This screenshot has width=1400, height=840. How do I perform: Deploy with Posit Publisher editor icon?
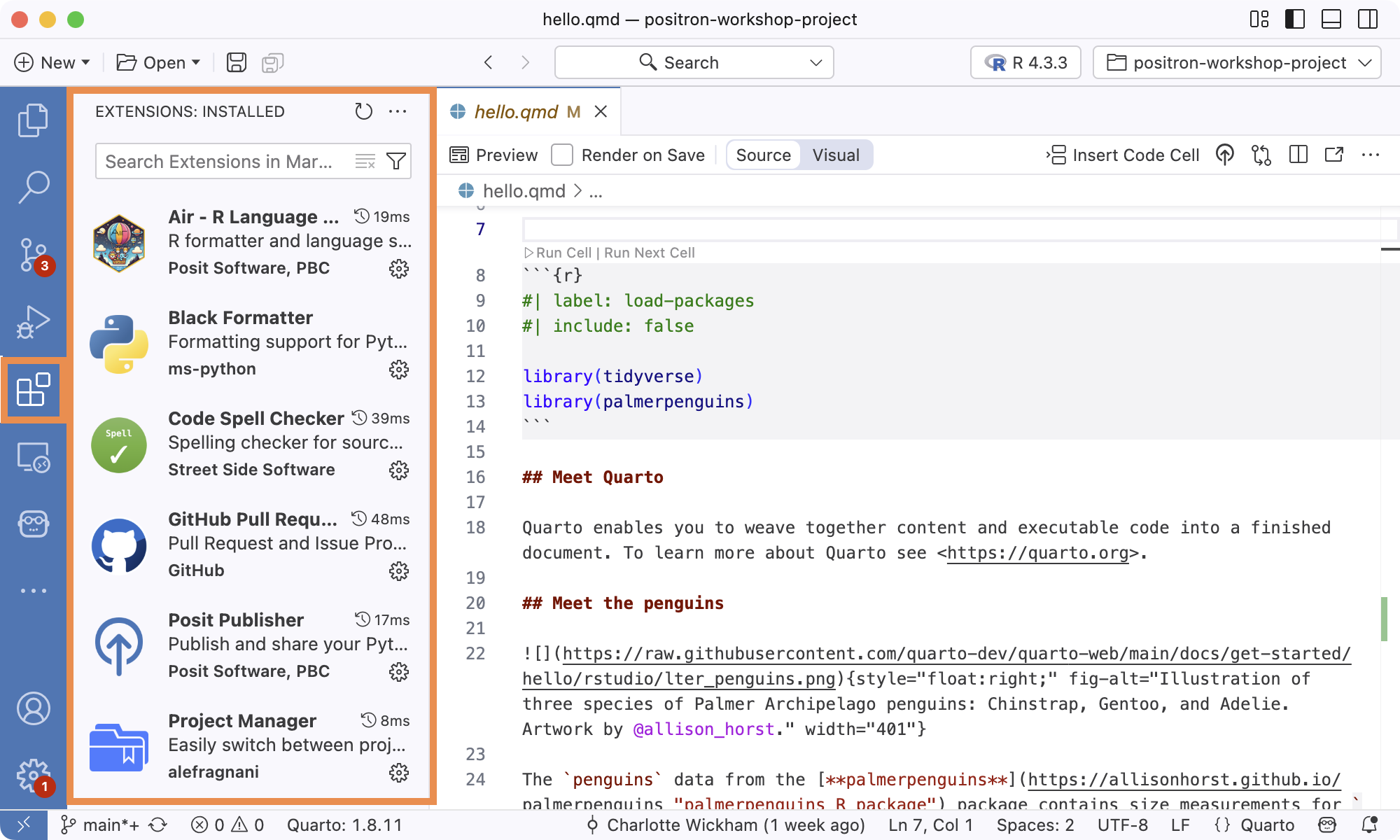coord(1224,155)
